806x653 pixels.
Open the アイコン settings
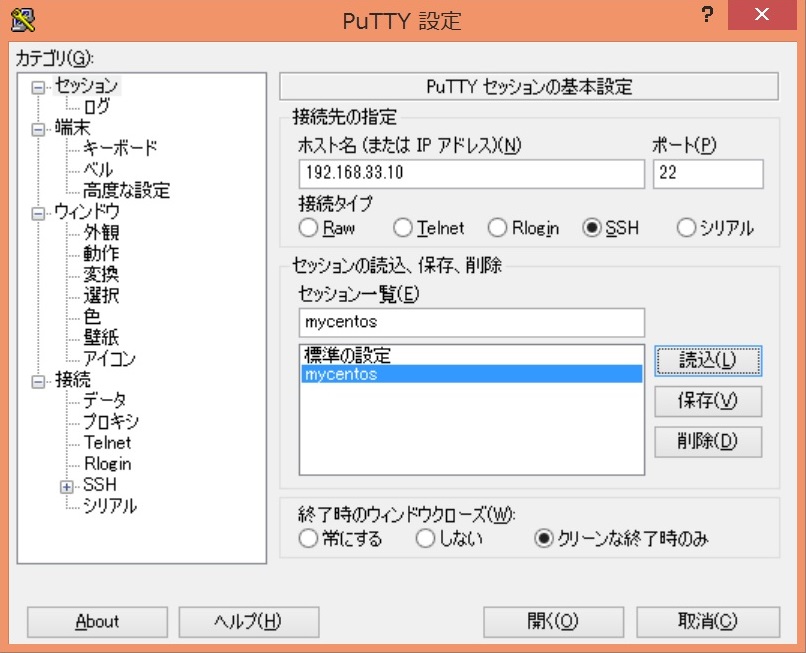coord(109,358)
